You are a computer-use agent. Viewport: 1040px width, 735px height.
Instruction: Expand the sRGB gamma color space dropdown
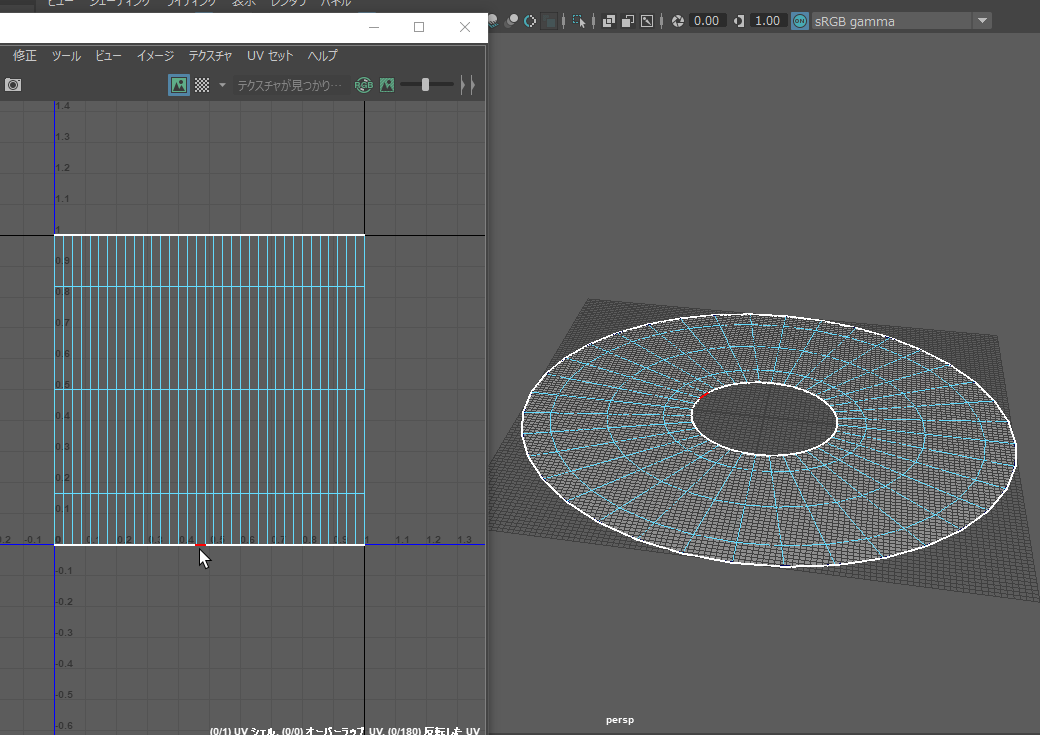982,21
